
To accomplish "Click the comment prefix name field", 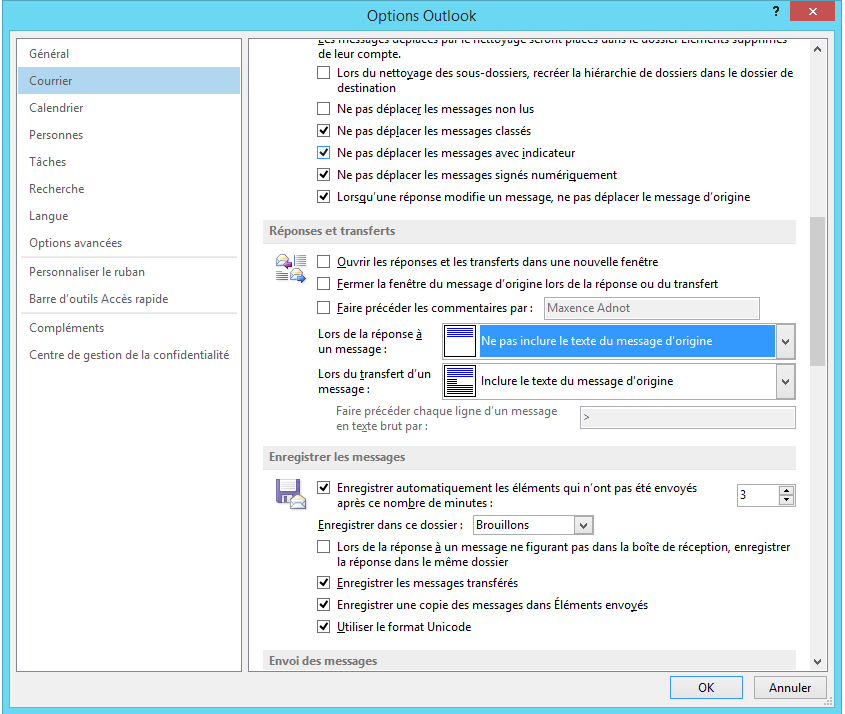I will tap(652, 308).
